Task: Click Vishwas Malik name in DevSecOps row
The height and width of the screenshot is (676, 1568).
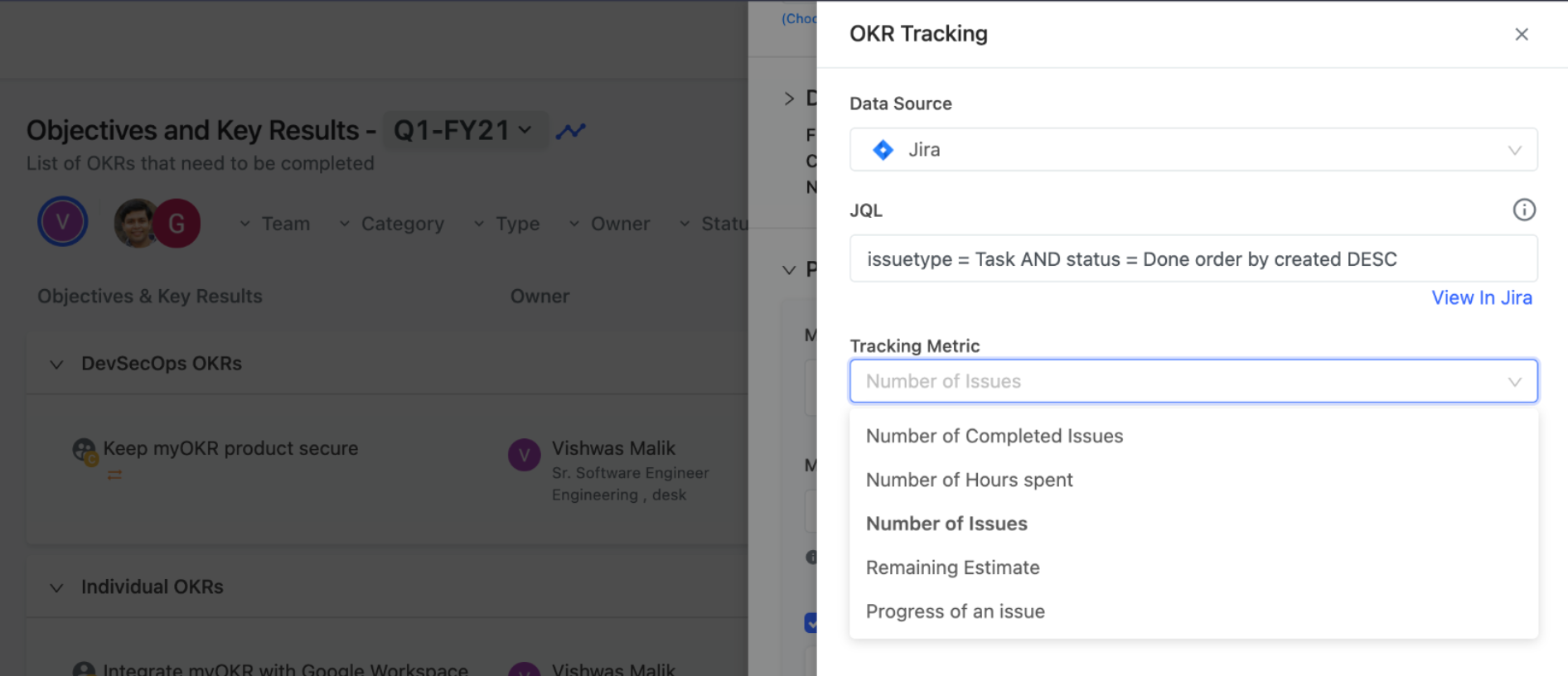Action: coord(613,448)
